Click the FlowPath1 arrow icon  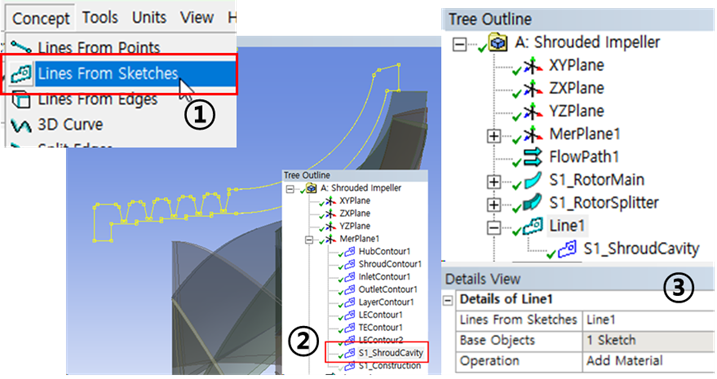tap(533, 156)
